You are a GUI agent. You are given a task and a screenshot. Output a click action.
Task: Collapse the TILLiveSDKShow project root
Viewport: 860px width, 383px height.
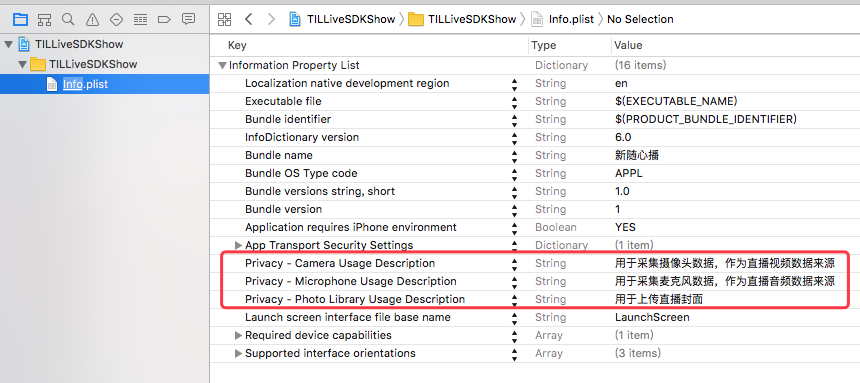coord(8,44)
